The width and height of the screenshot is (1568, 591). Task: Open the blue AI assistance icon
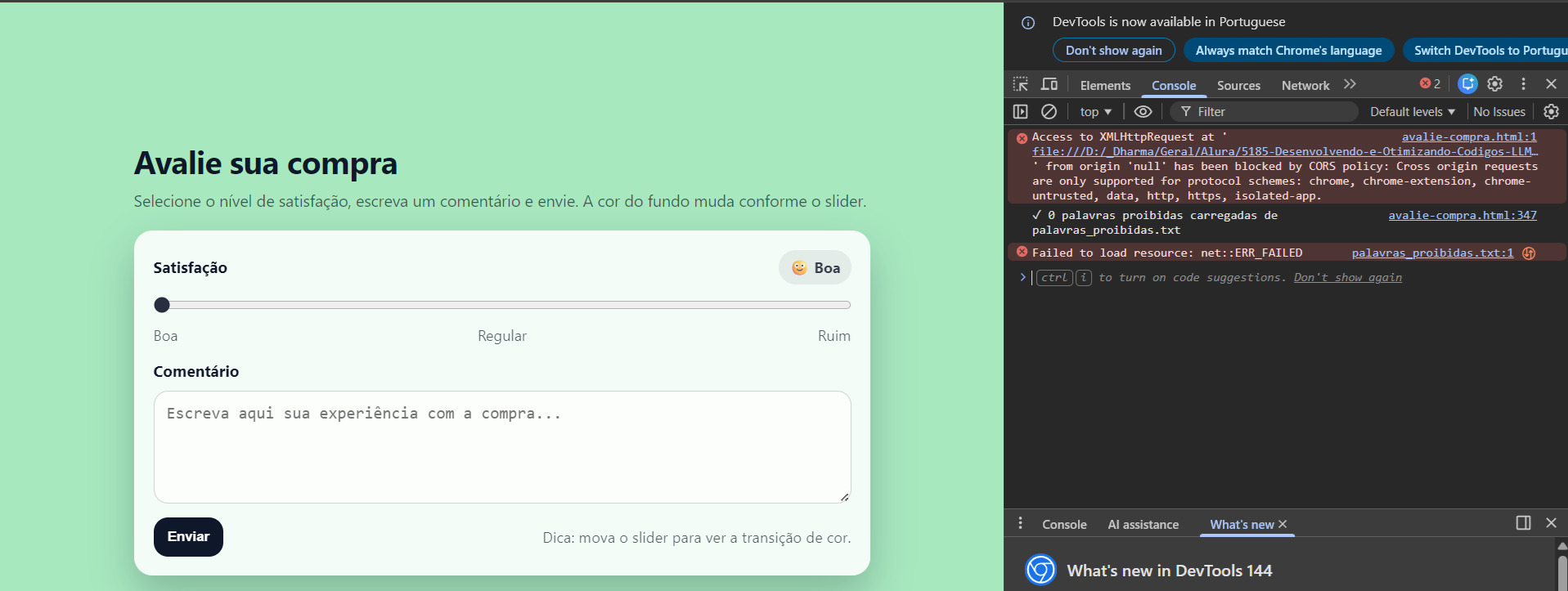coord(1467,83)
